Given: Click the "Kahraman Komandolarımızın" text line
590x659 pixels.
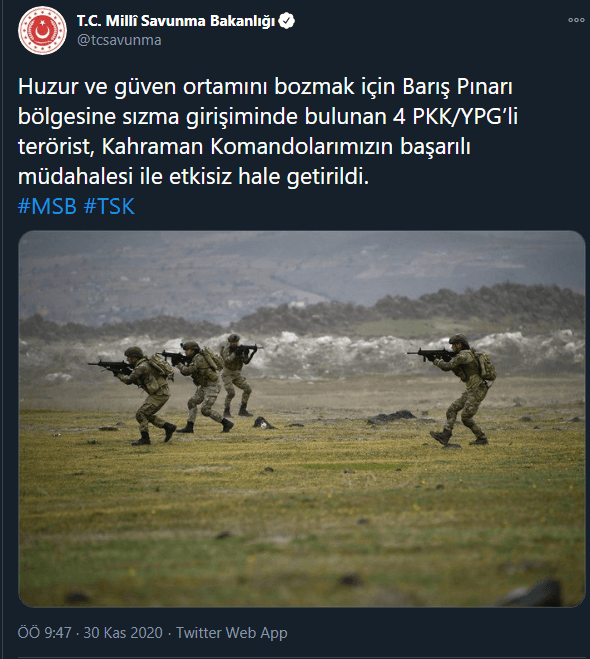Looking at the screenshot, I should (247, 146).
